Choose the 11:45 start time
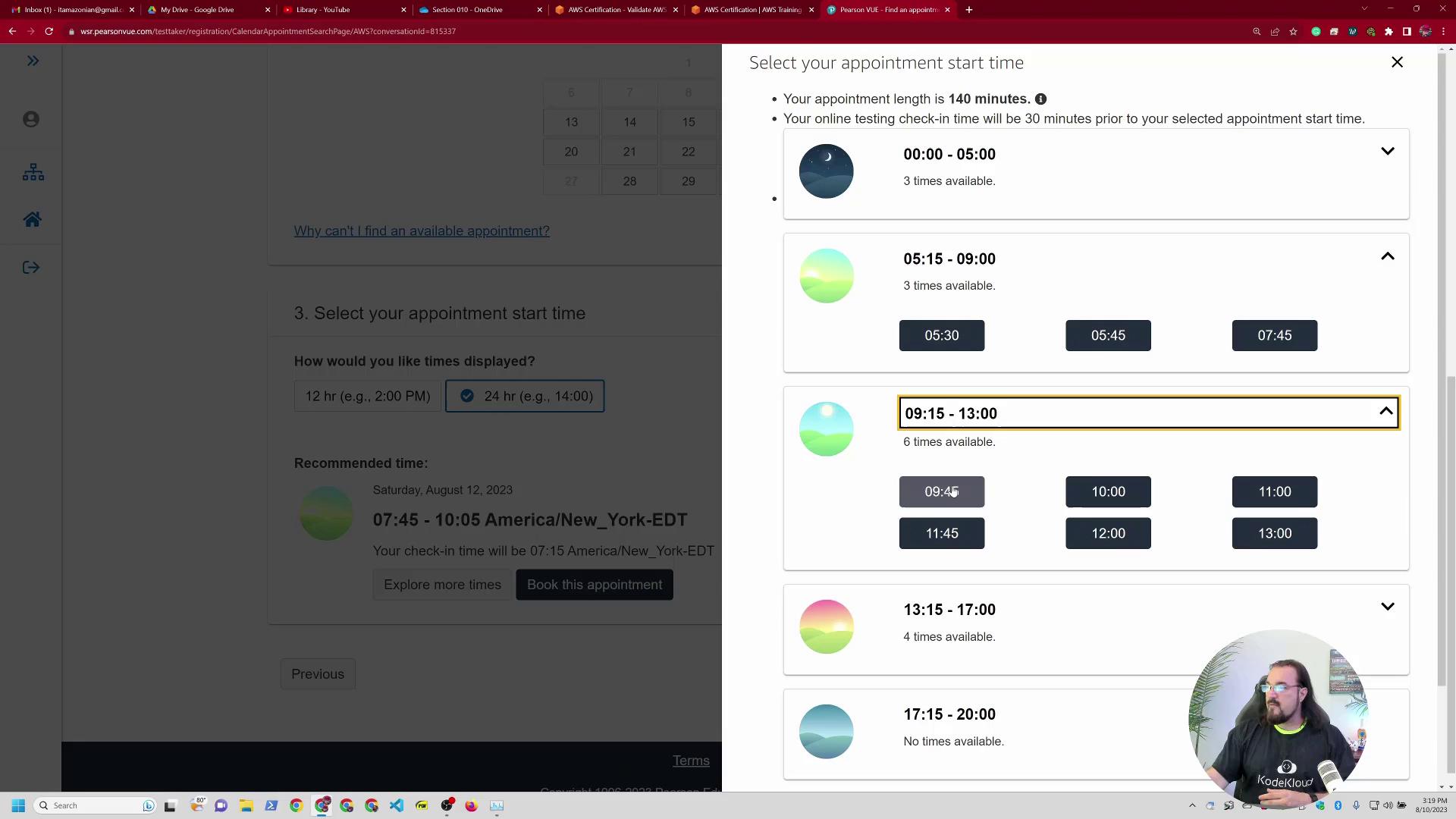The width and height of the screenshot is (1456, 819). tap(941, 534)
